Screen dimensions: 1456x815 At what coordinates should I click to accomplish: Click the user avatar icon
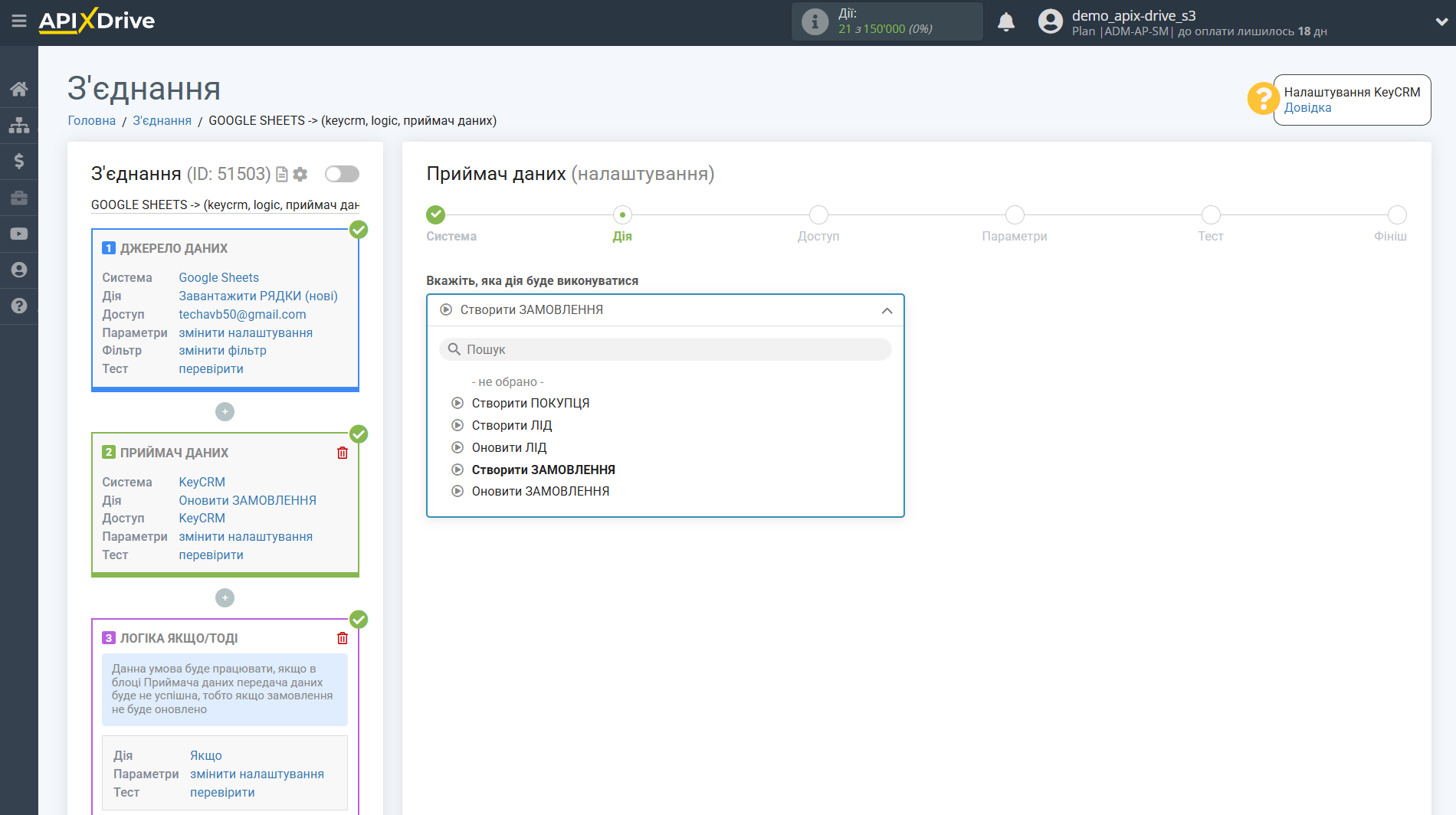point(1051,21)
